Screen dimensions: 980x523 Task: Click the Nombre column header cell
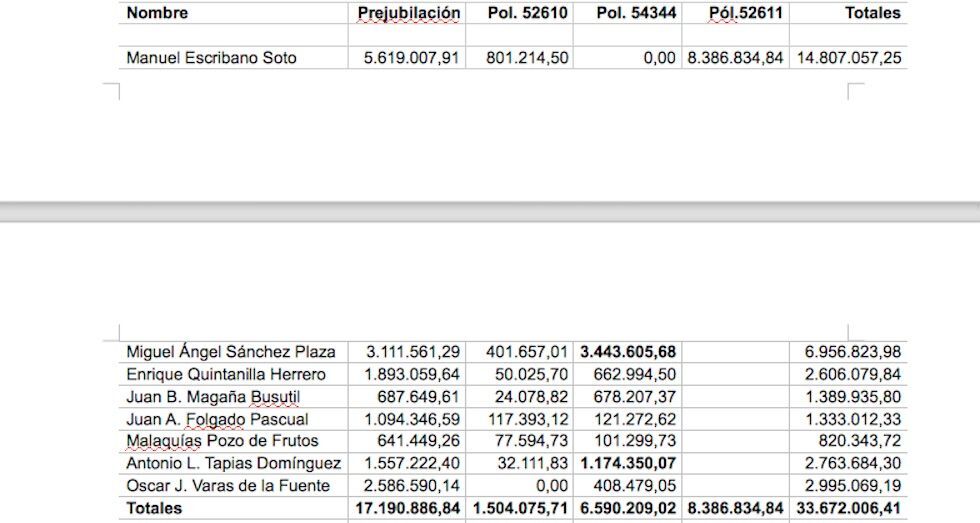point(157,13)
